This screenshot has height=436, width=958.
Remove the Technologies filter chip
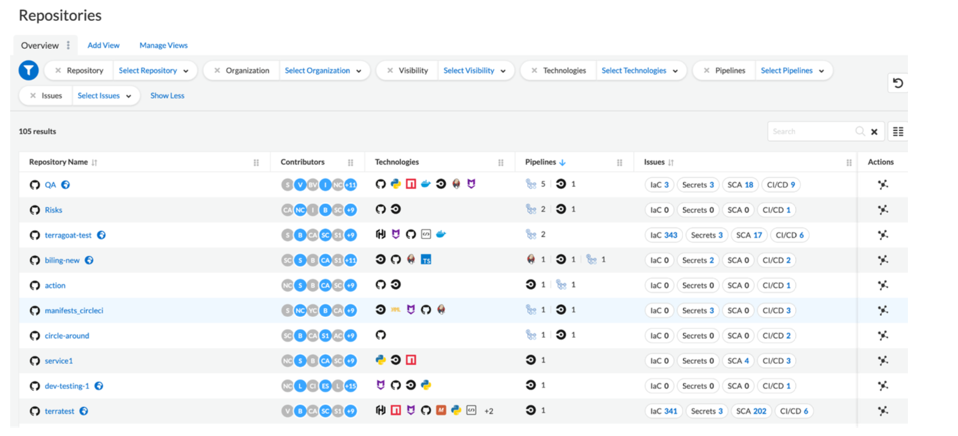[534, 71]
